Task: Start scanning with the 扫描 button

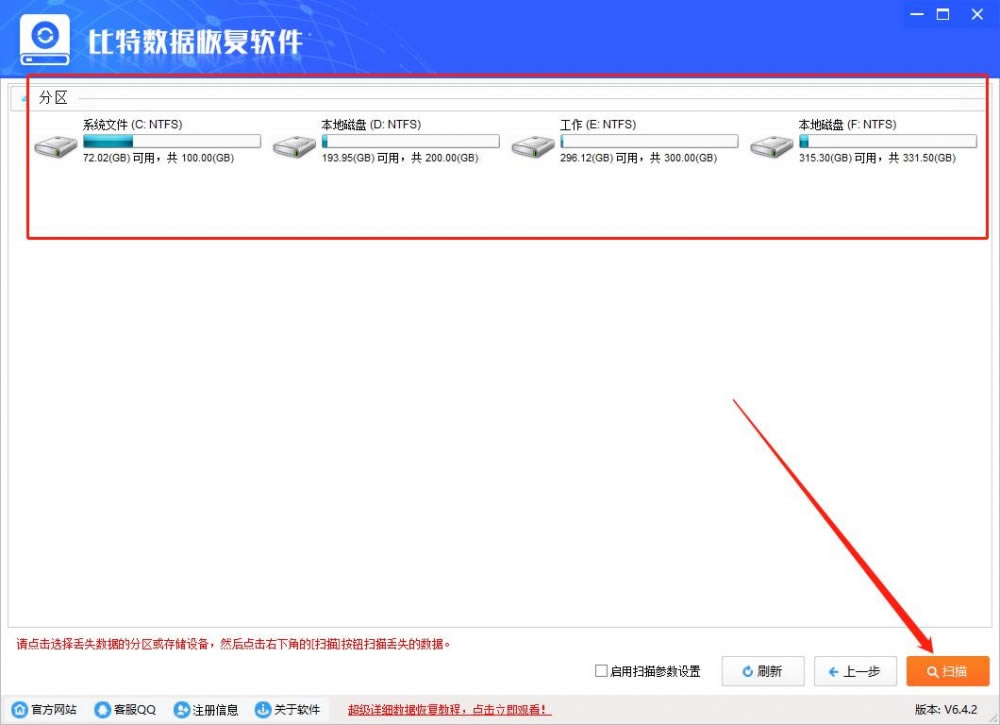Action: 947,671
